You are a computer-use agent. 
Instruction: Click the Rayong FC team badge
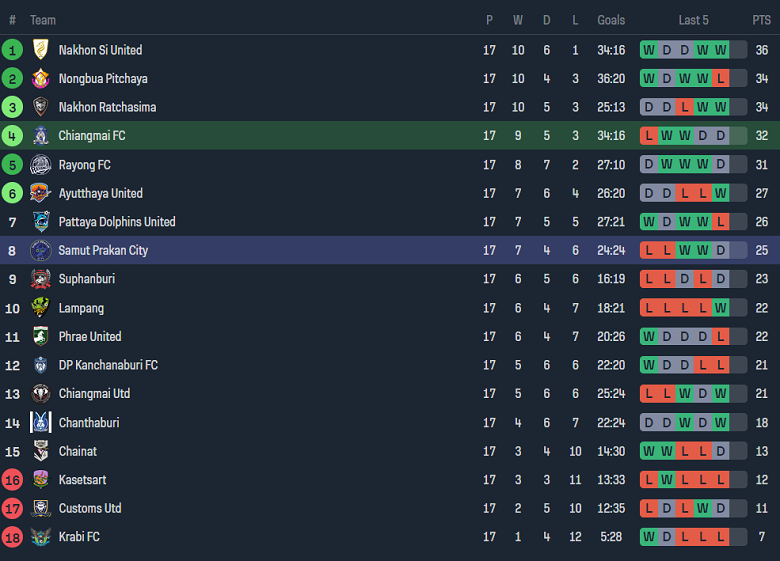point(41,165)
